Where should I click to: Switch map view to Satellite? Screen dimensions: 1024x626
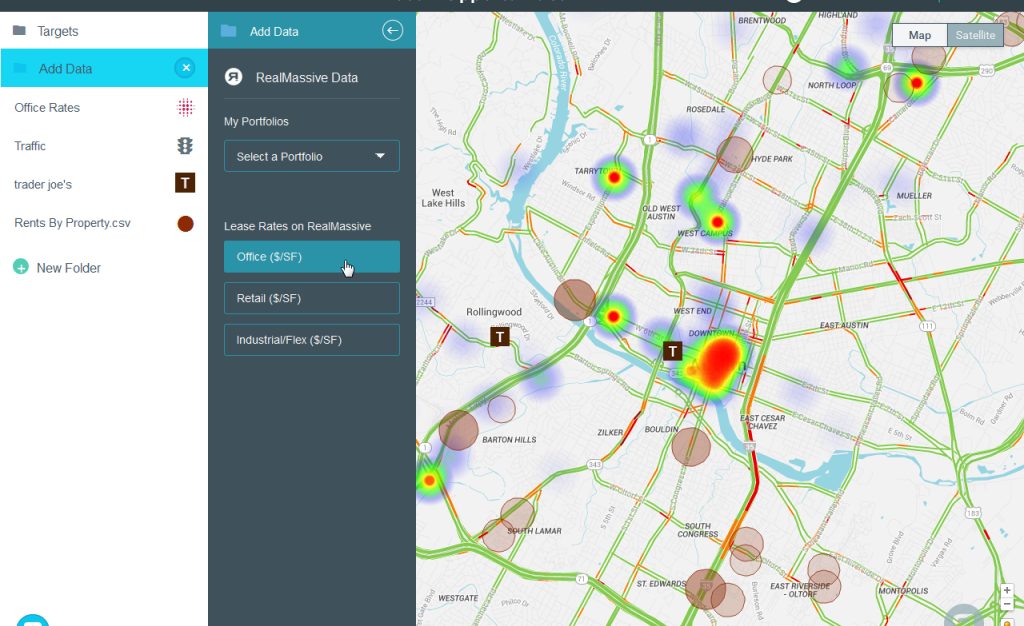(975, 35)
